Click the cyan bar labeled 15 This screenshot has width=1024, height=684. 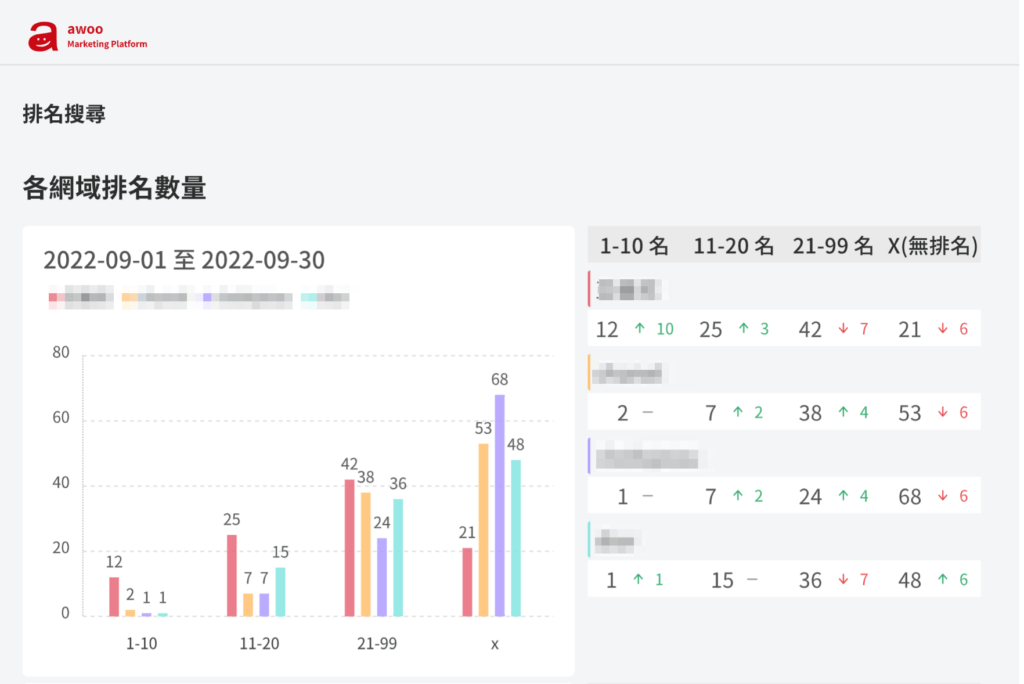[280, 592]
